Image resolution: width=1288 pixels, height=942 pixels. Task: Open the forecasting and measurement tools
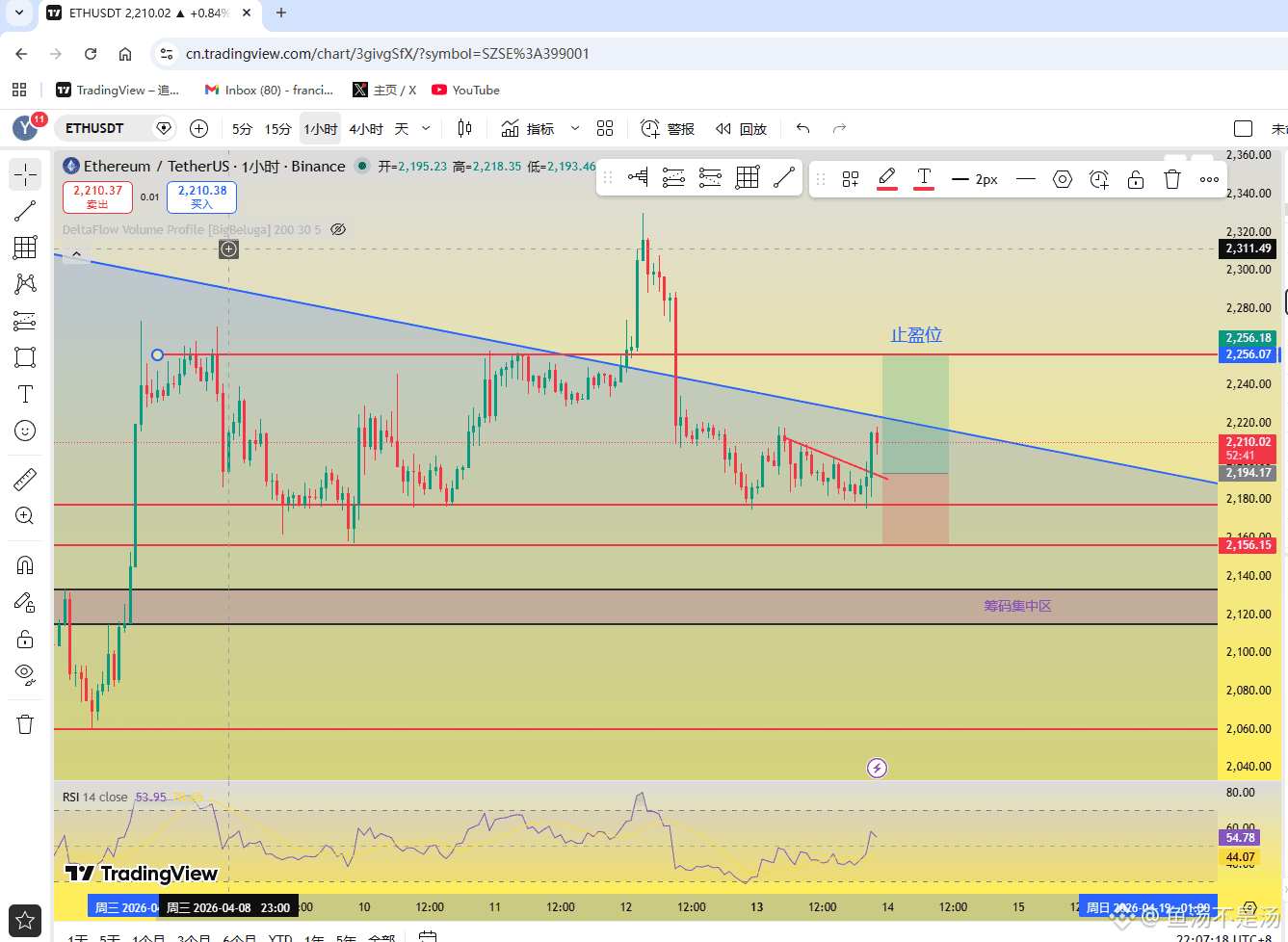(25, 321)
